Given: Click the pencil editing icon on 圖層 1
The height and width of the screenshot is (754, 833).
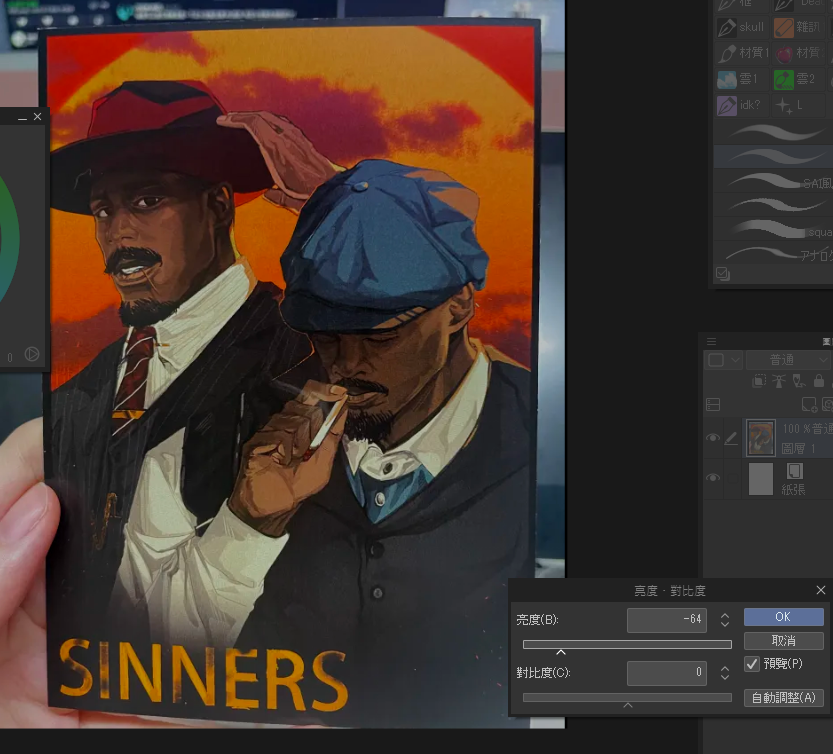Looking at the screenshot, I should 732,438.
